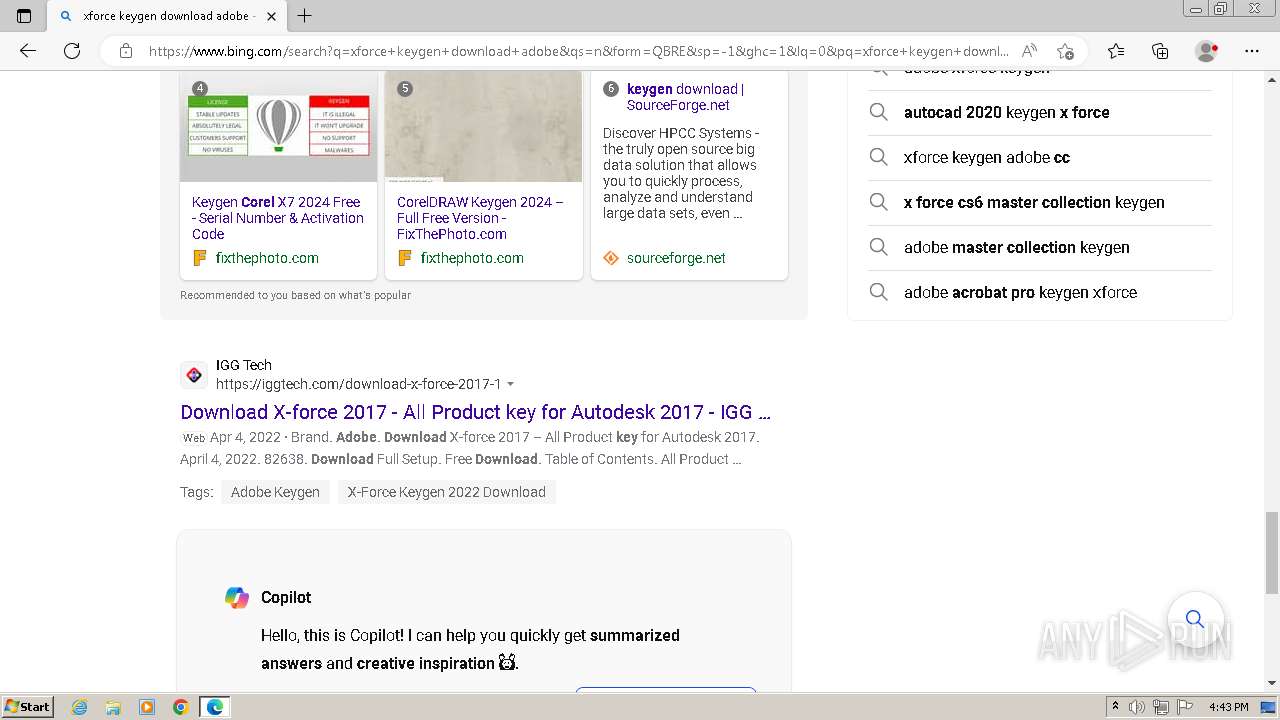Image resolution: width=1280 pixels, height=720 pixels.
Task: Open the browser profile avatar
Action: coord(1207,51)
